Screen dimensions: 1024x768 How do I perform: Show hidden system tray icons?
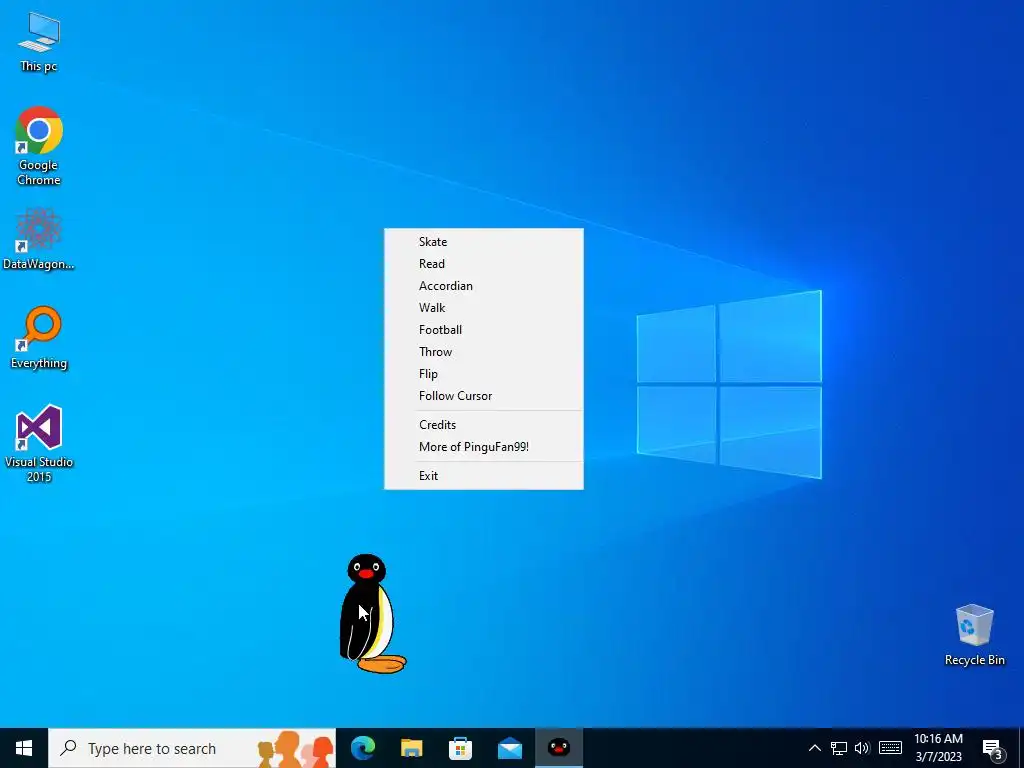[x=814, y=748]
